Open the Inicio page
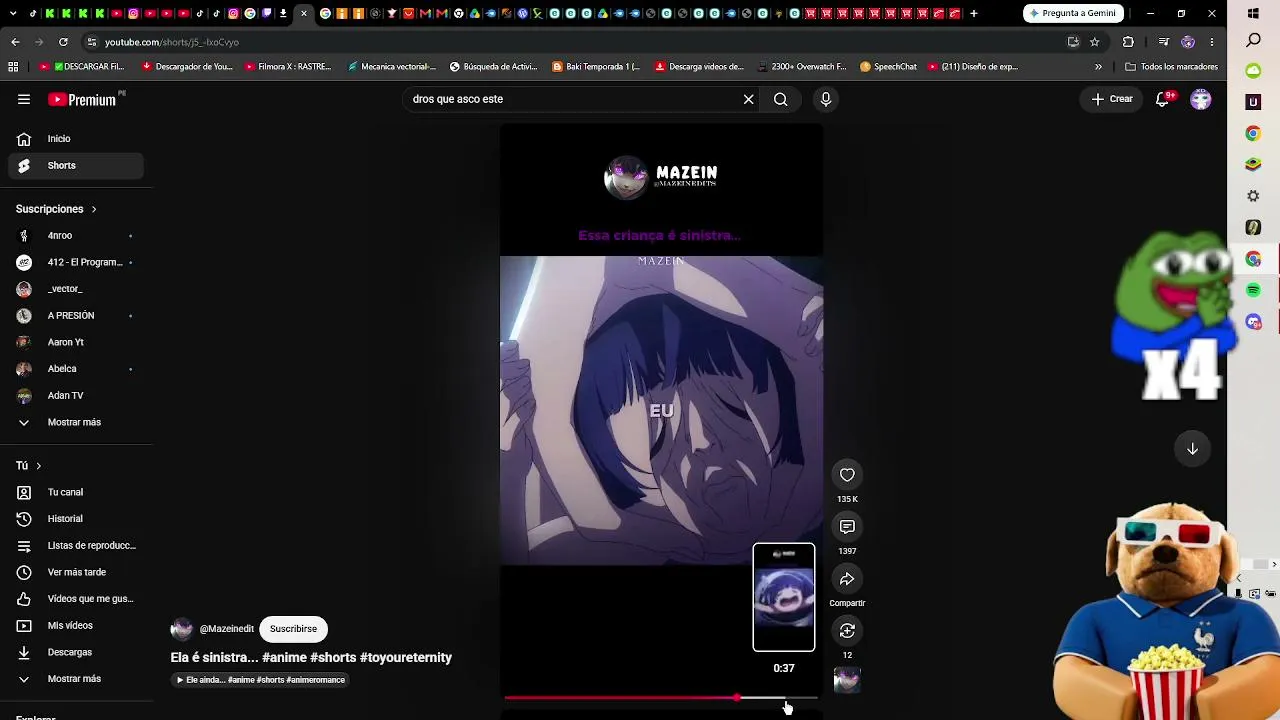The width and height of the screenshot is (1280, 720). [x=76, y=139]
